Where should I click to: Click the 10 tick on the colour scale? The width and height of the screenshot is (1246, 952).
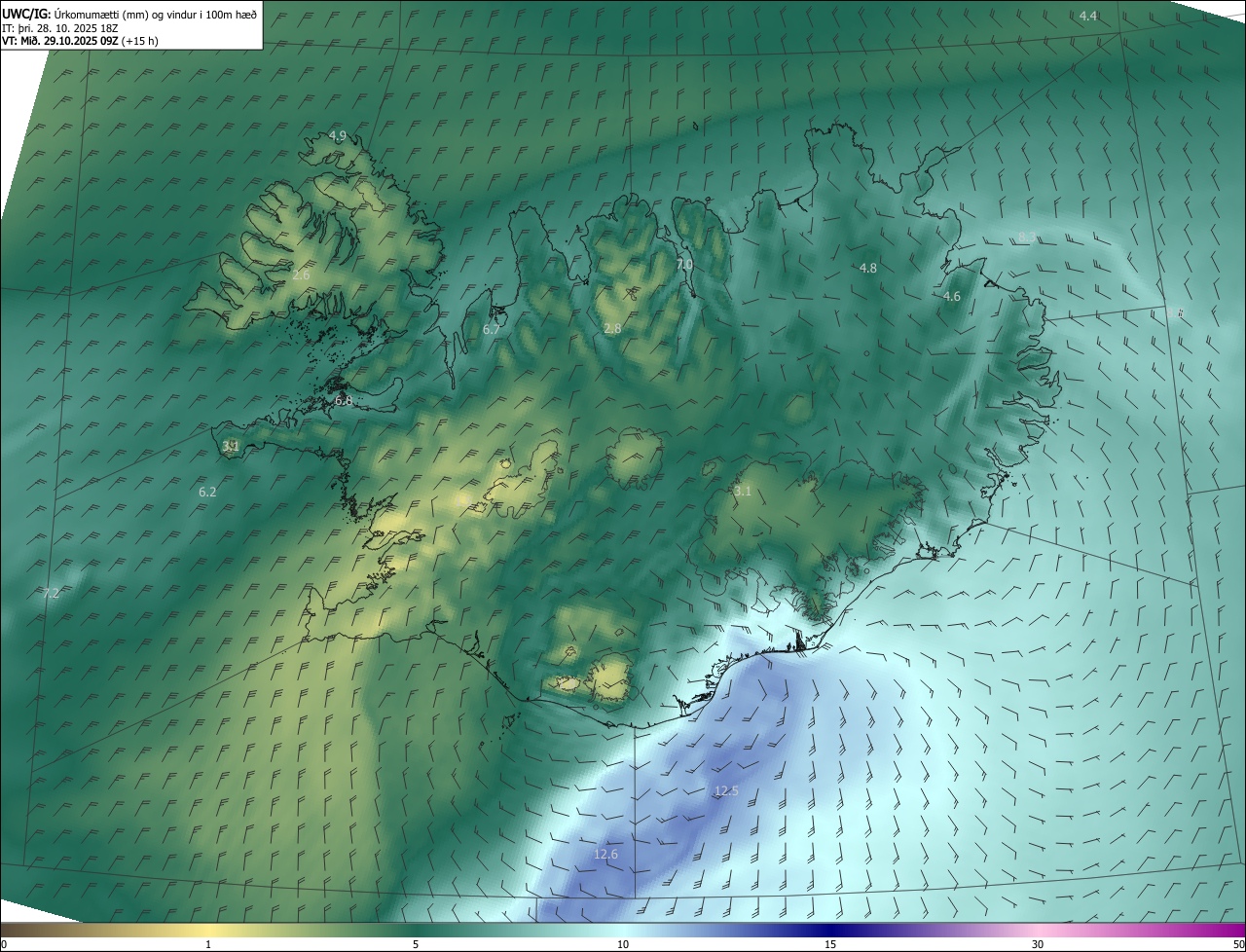click(623, 945)
